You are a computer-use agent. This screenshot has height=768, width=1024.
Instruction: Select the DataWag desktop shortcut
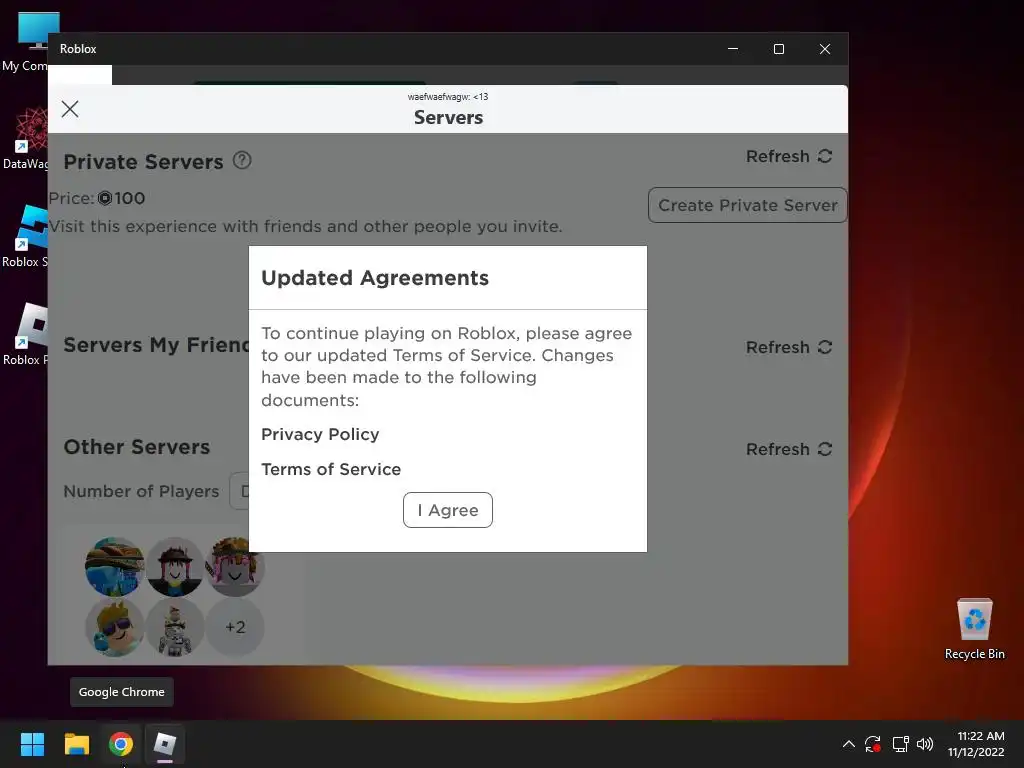click(x=25, y=139)
